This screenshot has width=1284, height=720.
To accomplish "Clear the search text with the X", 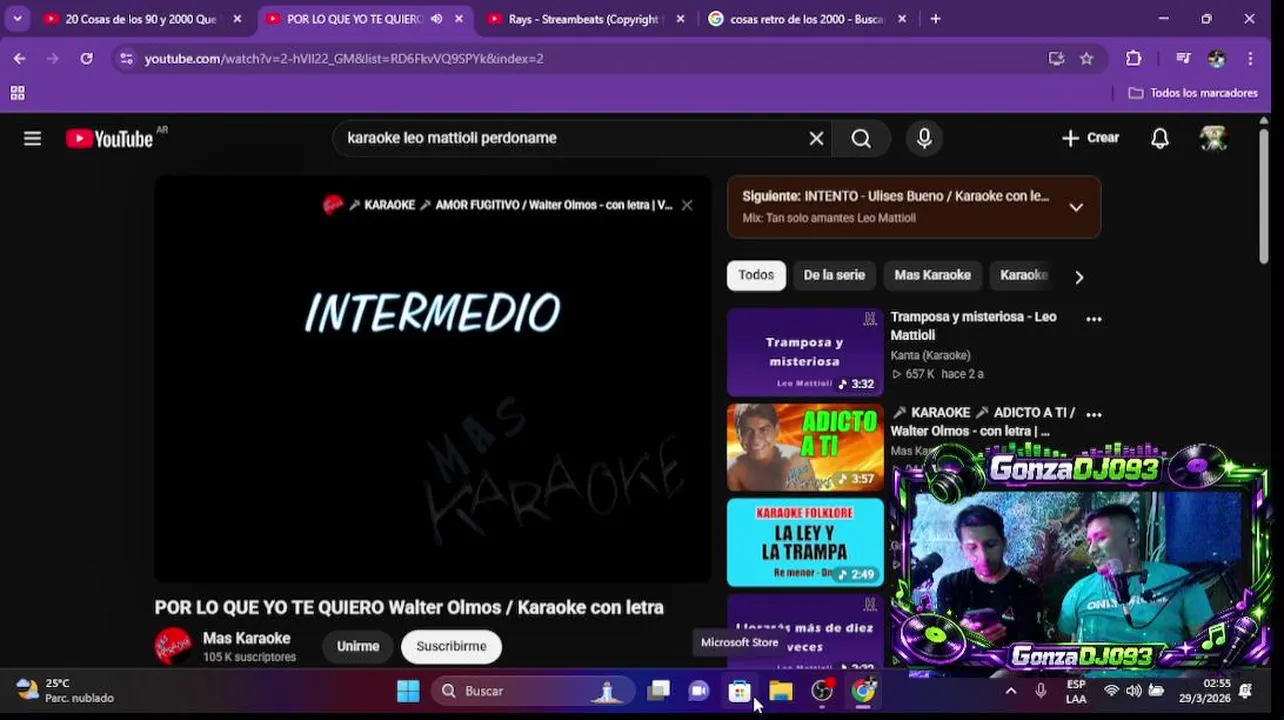I will [816, 138].
